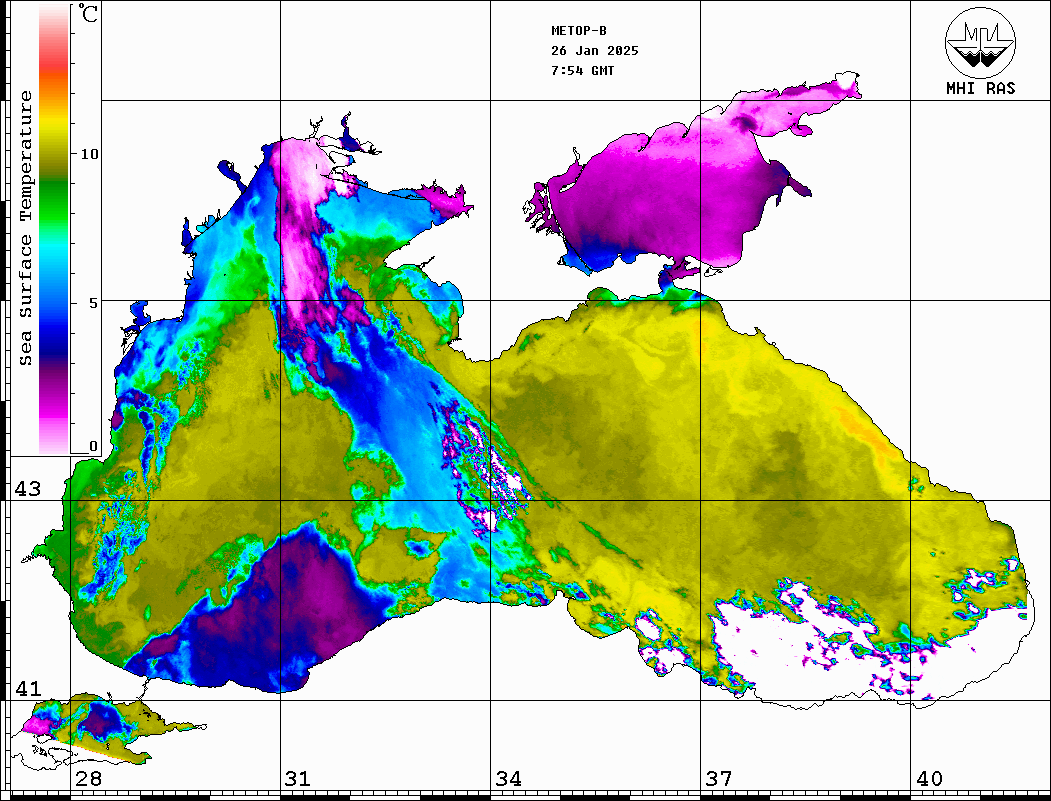The height and width of the screenshot is (801, 1051).
Task: Click the '°C' unit label
Action: (87, 13)
